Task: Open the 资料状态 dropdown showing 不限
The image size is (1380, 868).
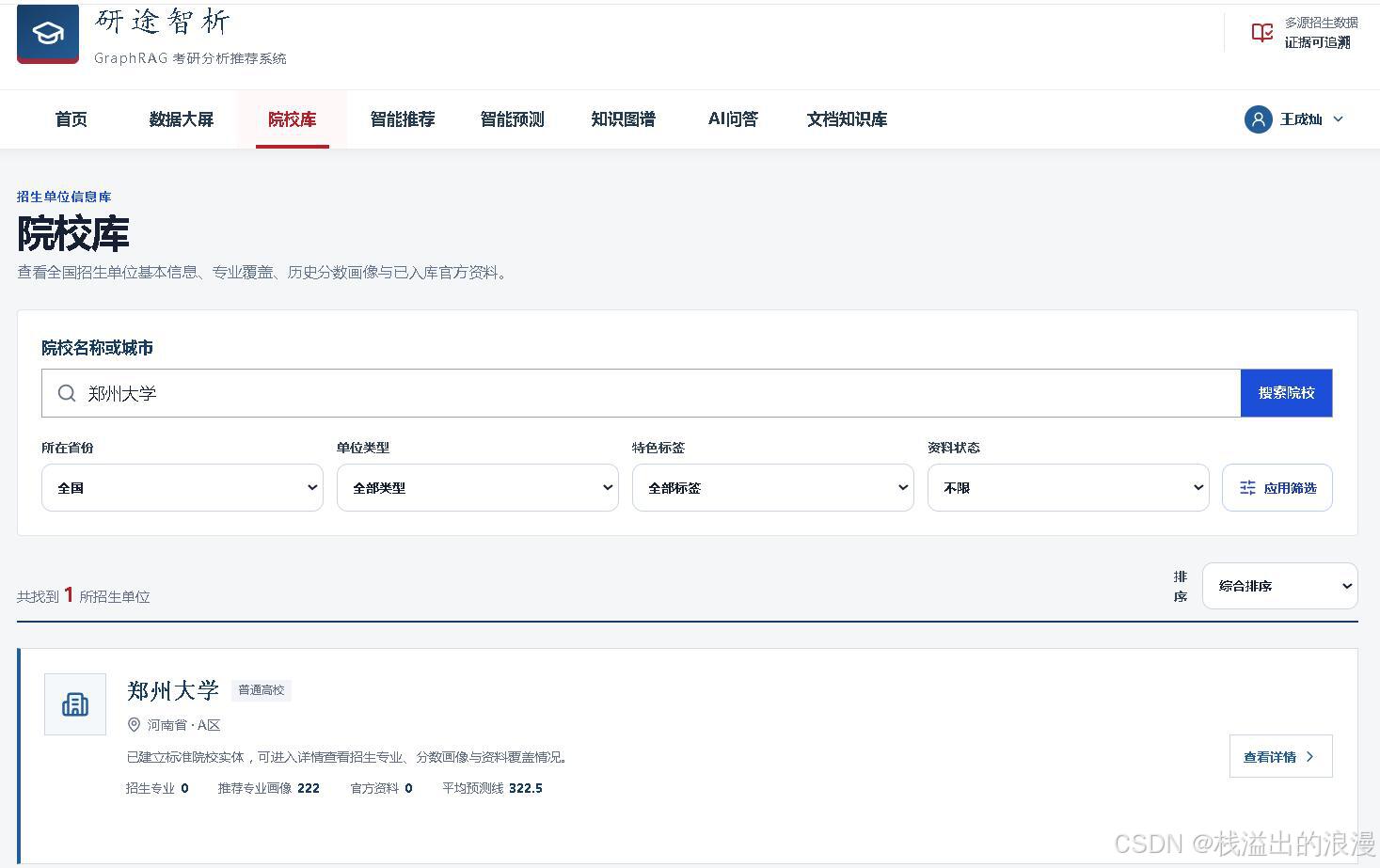Action: point(1069,488)
